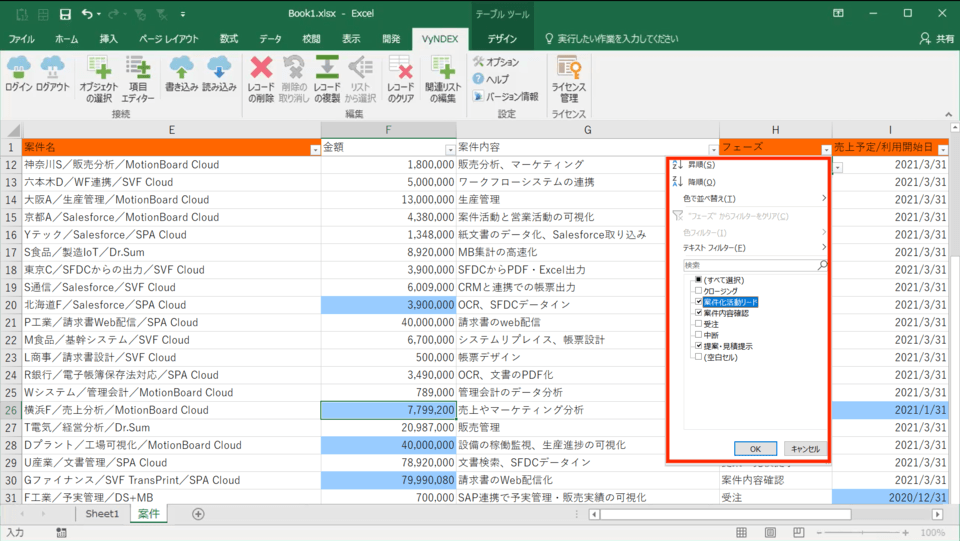
Task: Uncheck the 案件内容確認 filter checkbox
Action: [x=698, y=312]
